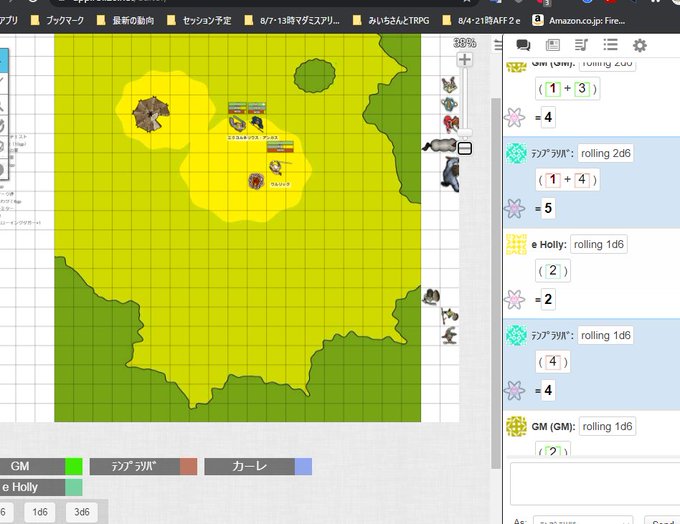Click the テンプラリバ player name tag
Image resolution: width=680 pixels, height=524 pixels.
point(134,466)
